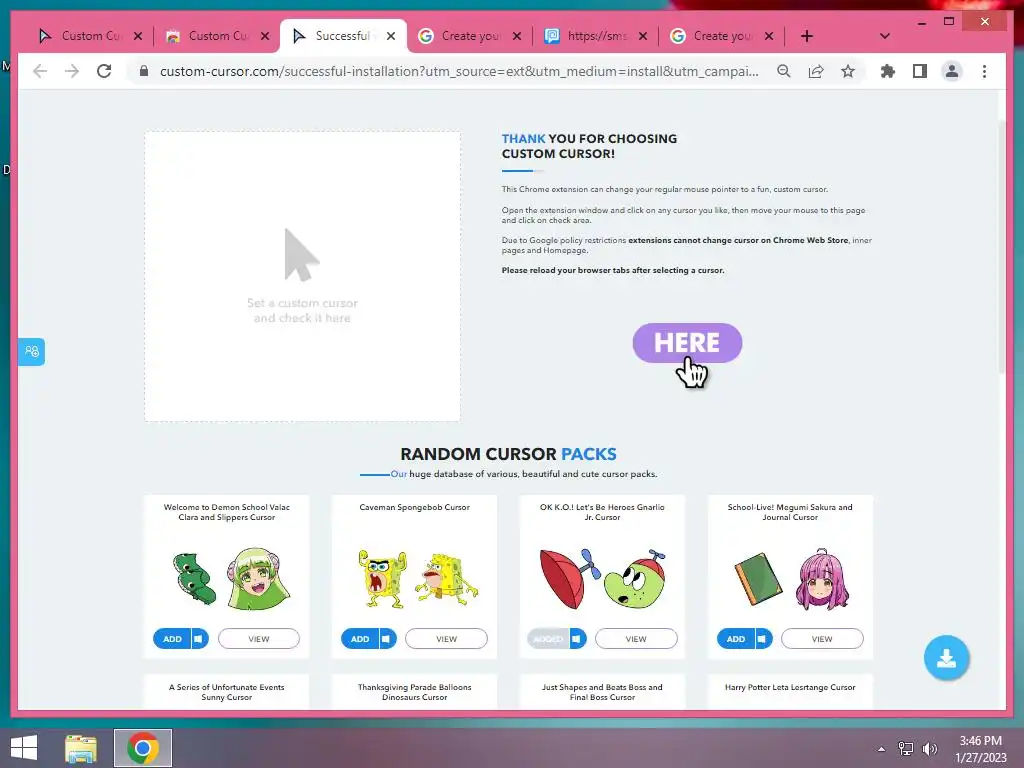Viewport: 1024px width, 768px height.
Task: Go forward to next page
Action: tap(72, 71)
